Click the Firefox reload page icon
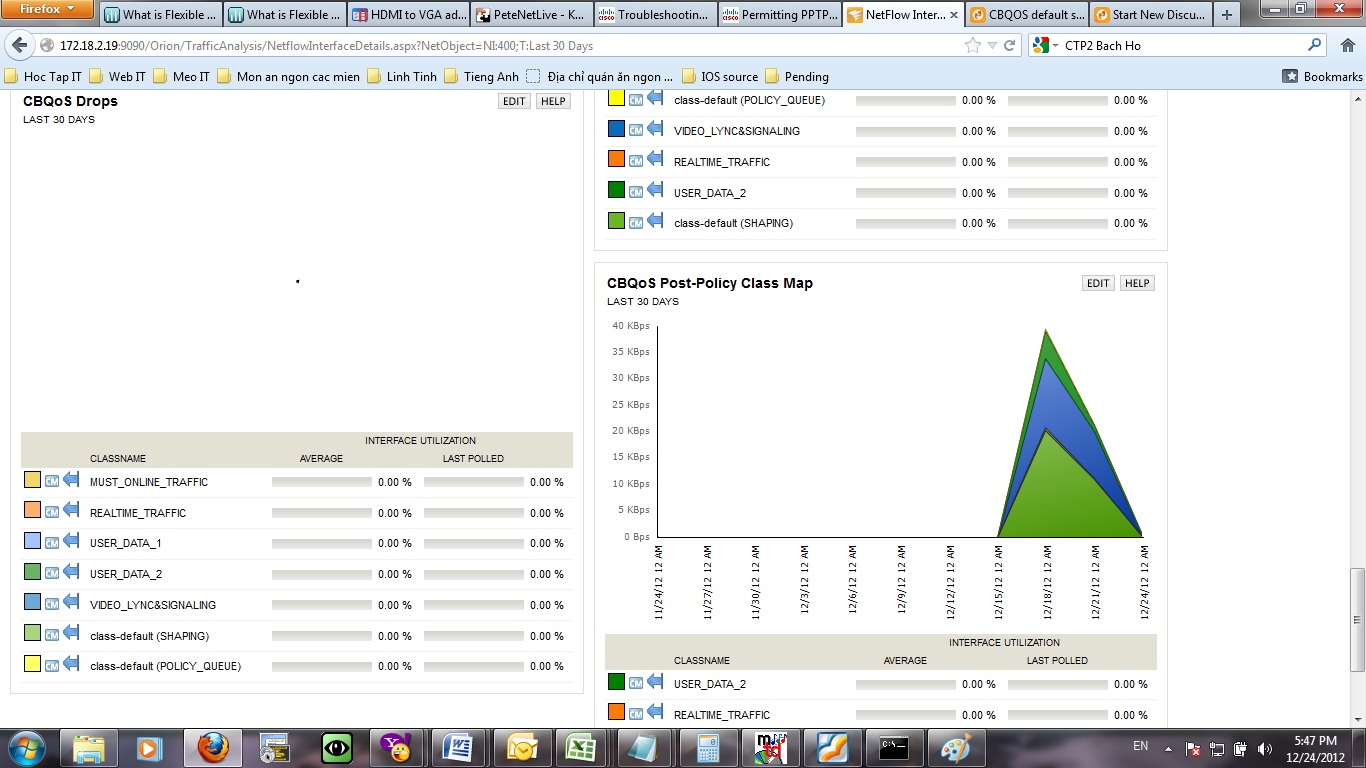 (x=1009, y=45)
